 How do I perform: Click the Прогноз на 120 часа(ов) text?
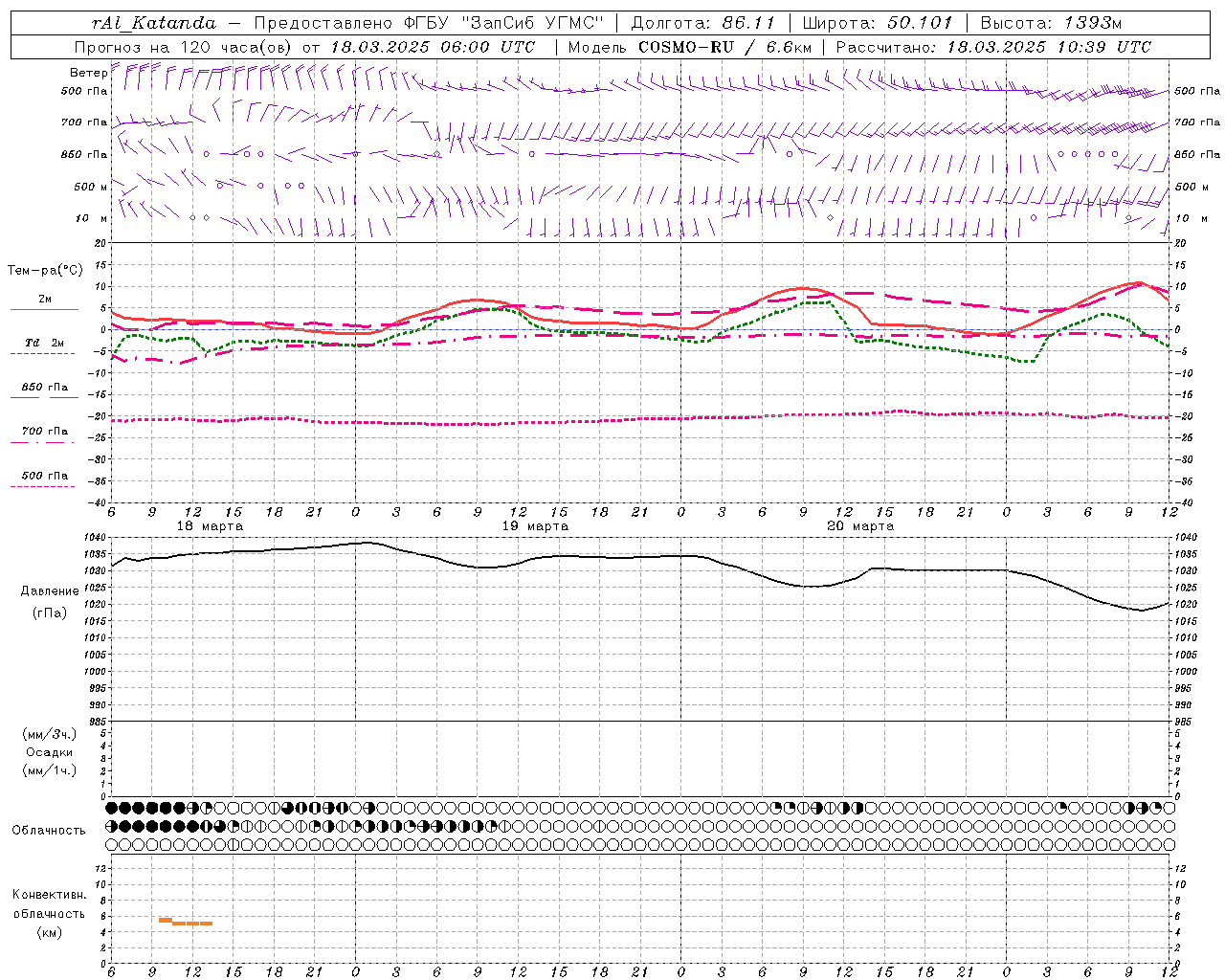[x=184, y=47]
